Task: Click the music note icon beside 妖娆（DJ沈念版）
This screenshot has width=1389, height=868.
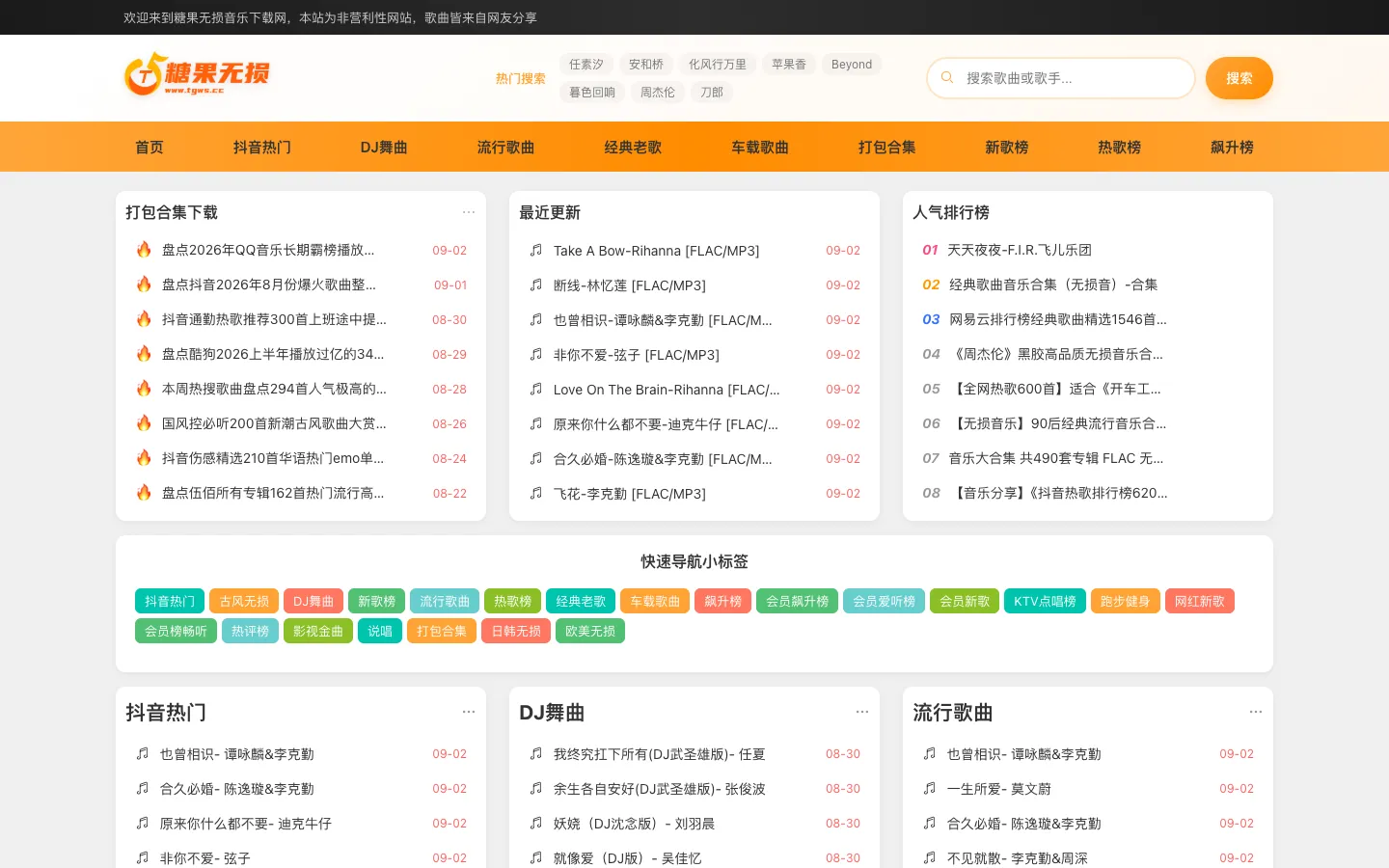Action: tap(536, 823)
